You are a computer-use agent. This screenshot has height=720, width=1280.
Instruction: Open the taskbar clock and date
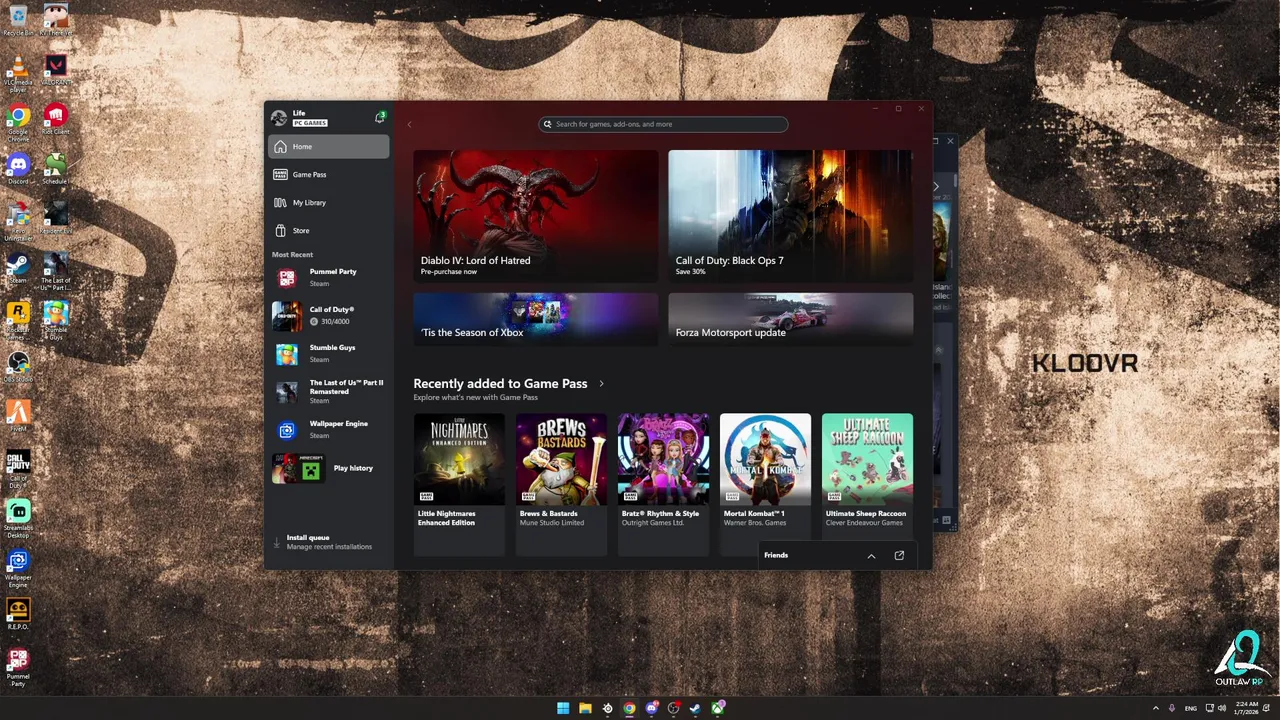point(1246,708)
